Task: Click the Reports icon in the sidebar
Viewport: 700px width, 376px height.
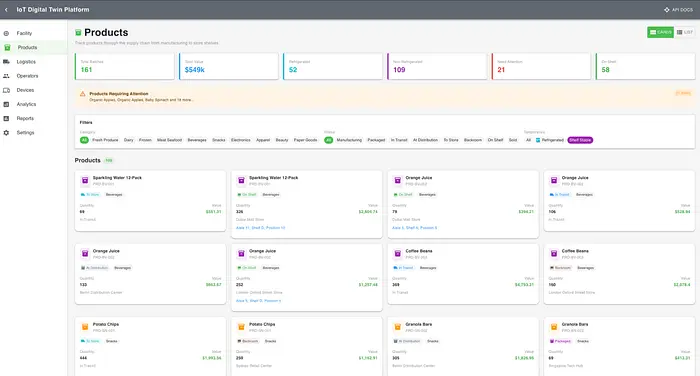Action: pos(6,118)
